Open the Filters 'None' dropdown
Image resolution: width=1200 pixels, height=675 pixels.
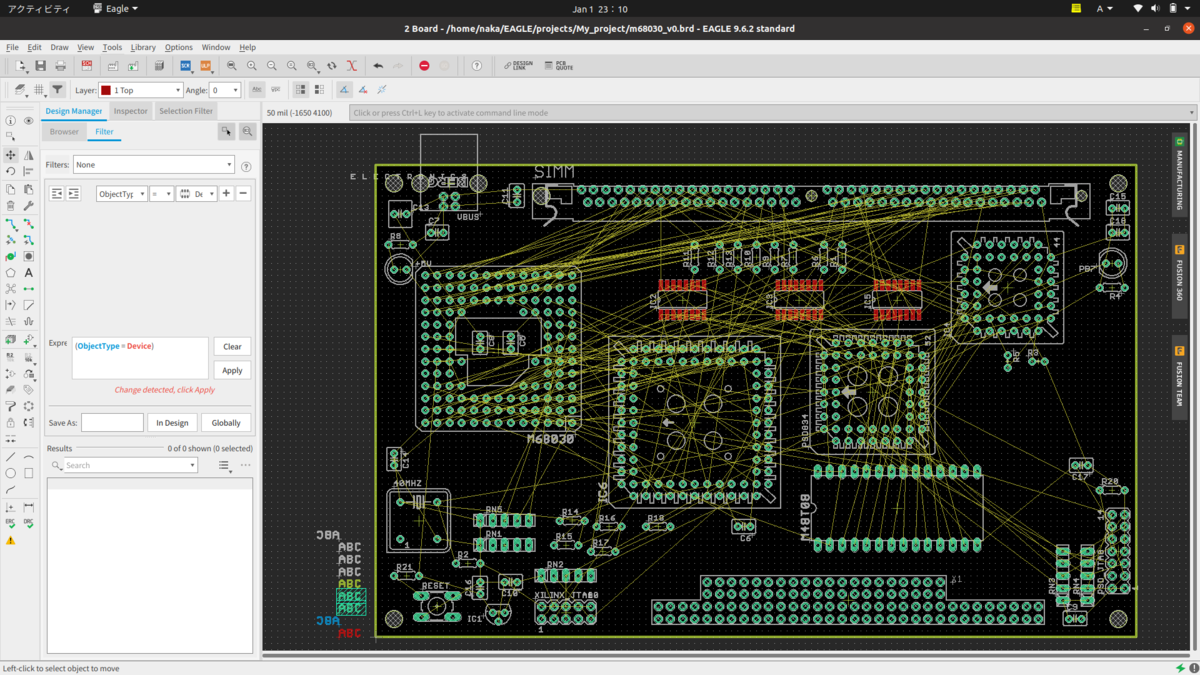153,165
